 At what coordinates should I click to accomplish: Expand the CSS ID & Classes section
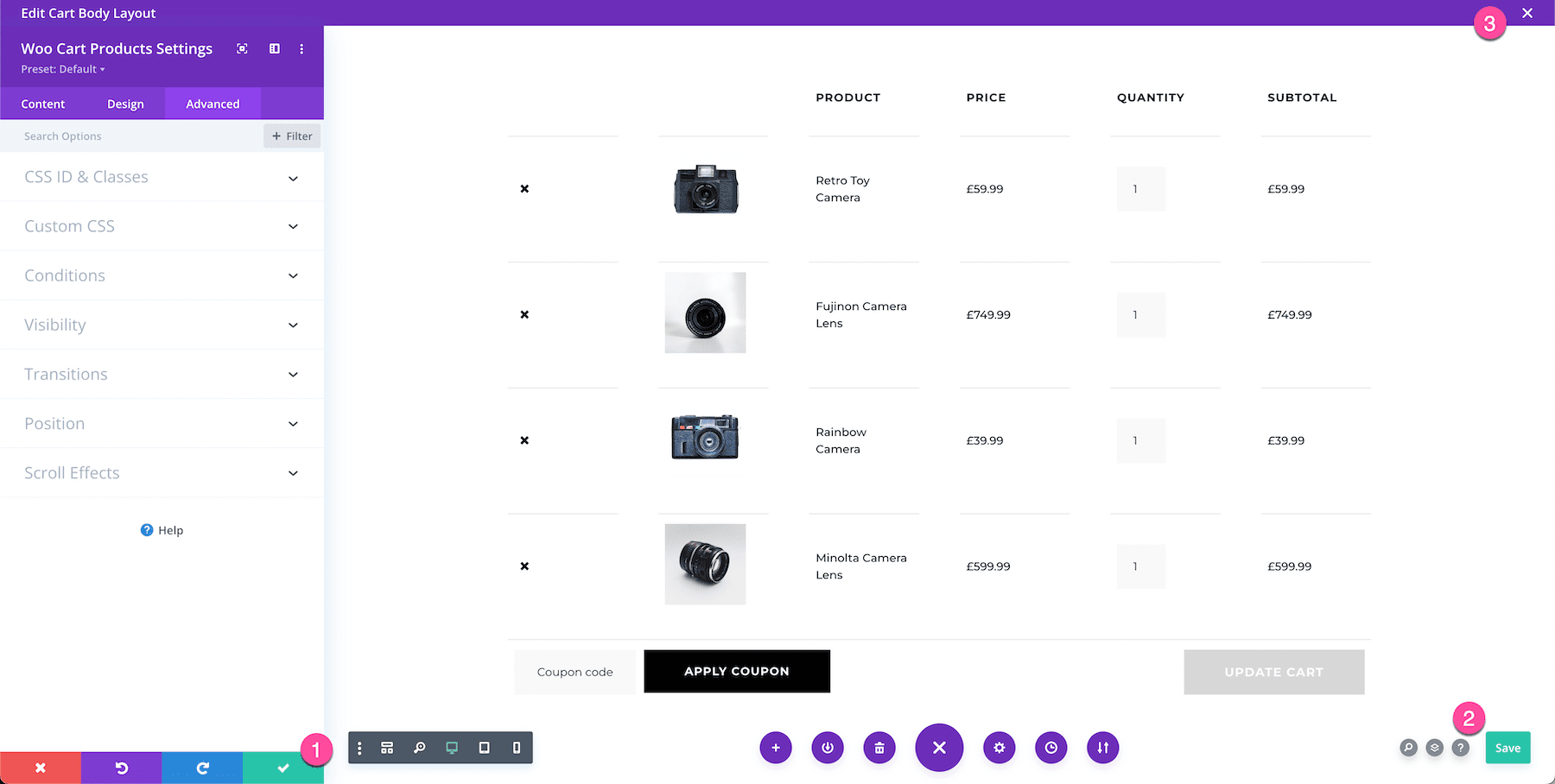pos(162,177)
